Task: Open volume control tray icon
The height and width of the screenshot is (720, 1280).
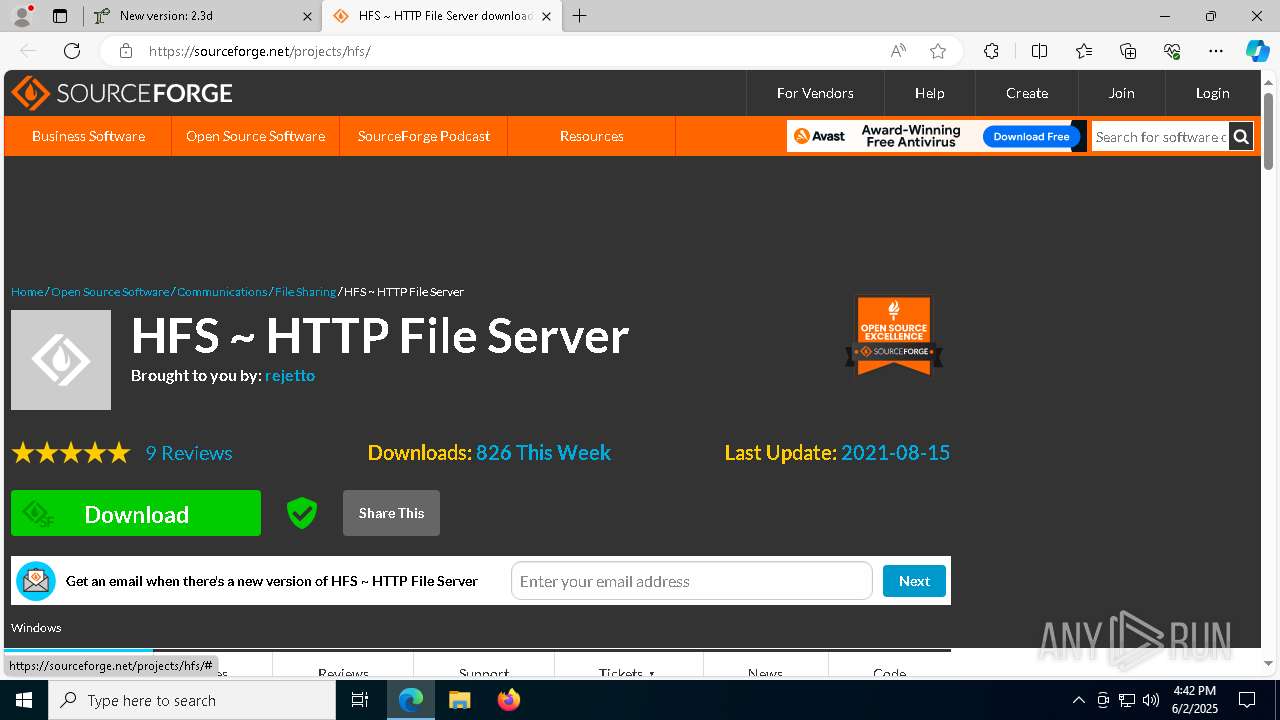Action: 1151,700
